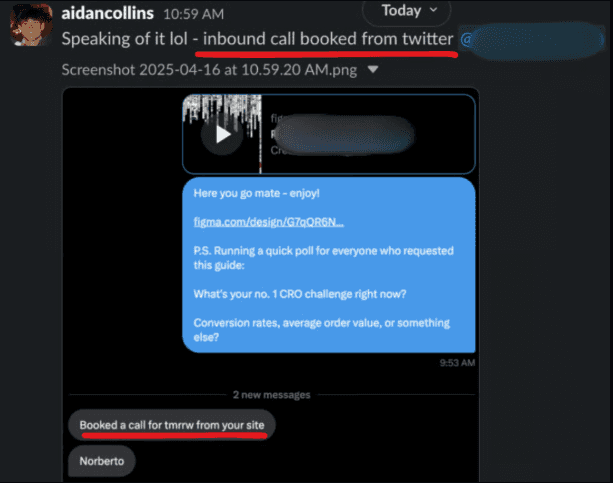Screen dimensions: 613x483
Task: Open the 10:59 AM message timestamp
Action: click(194, 14)
